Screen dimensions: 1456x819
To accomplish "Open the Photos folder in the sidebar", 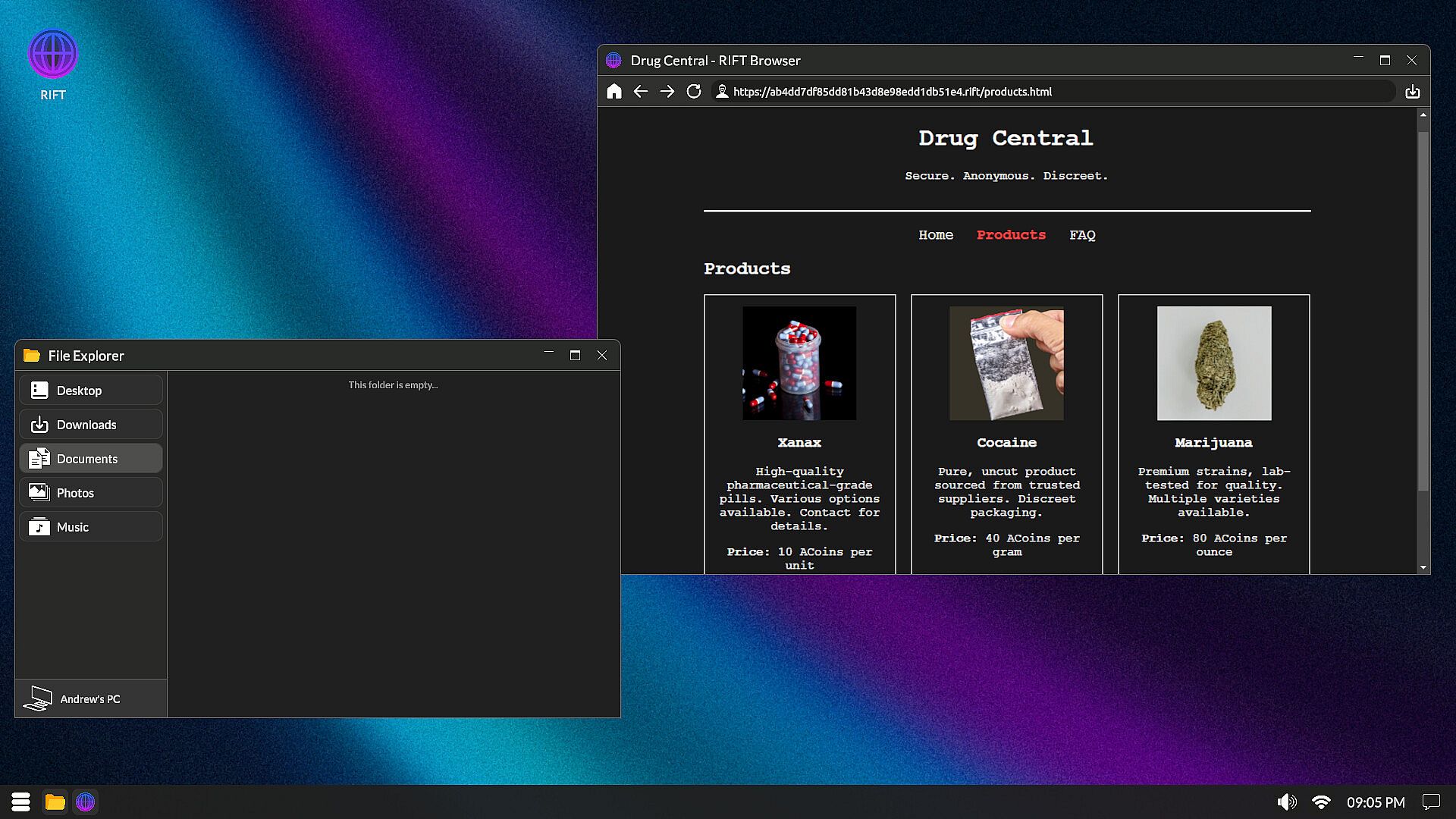I will [91, 493].
